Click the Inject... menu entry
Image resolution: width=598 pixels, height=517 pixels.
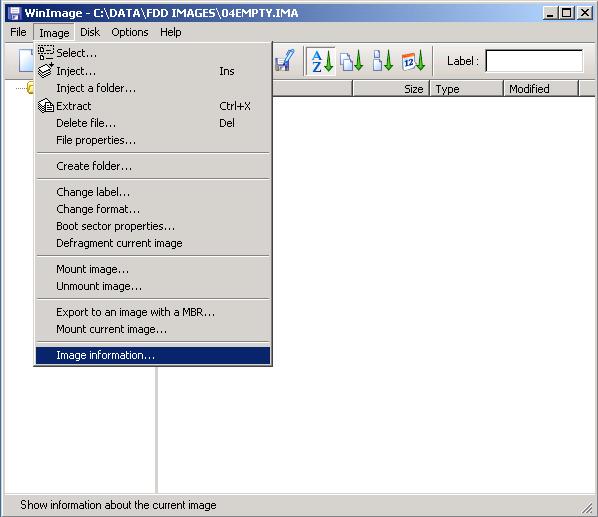pos(153,71)
